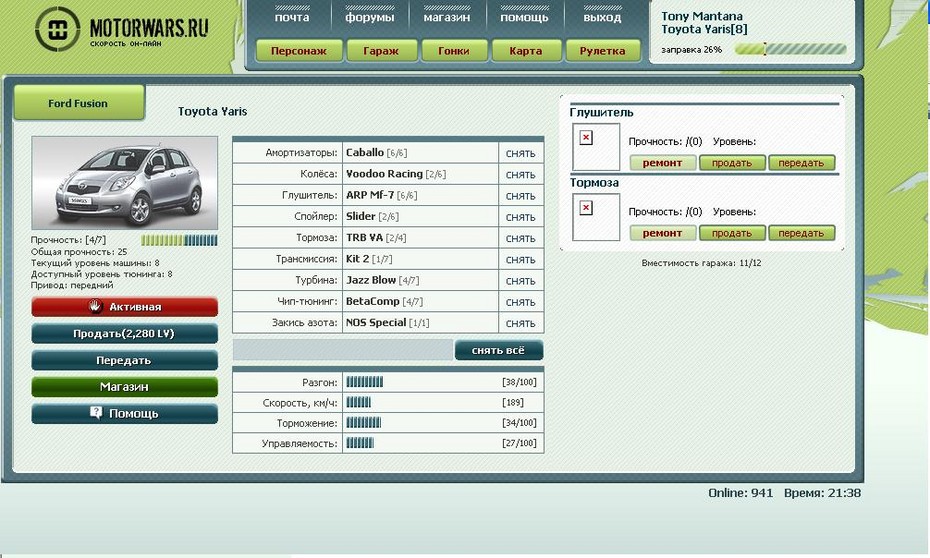Click передать for Тормоза part
Screen dimensions: 930x558
801,233
